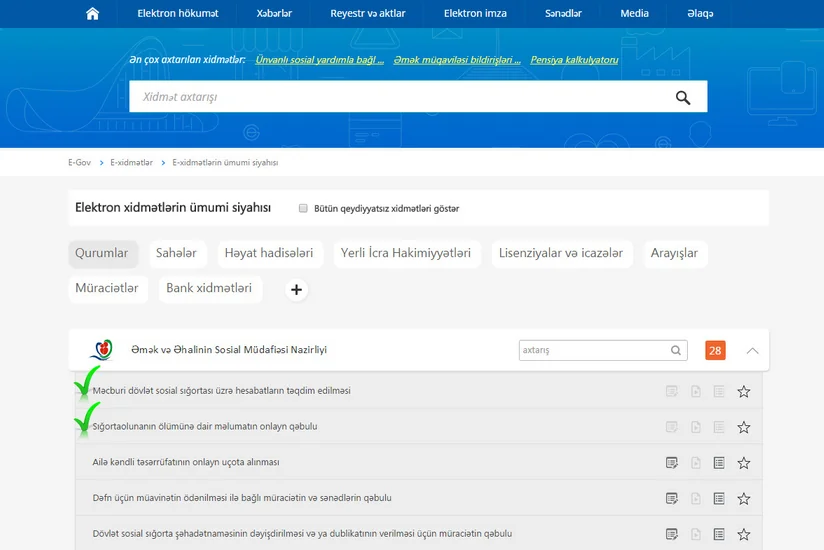Screen dimensions: 824x550
Task: Click the orange 28 services count badge
Action: pyautogui.click(x=715, y=350)
